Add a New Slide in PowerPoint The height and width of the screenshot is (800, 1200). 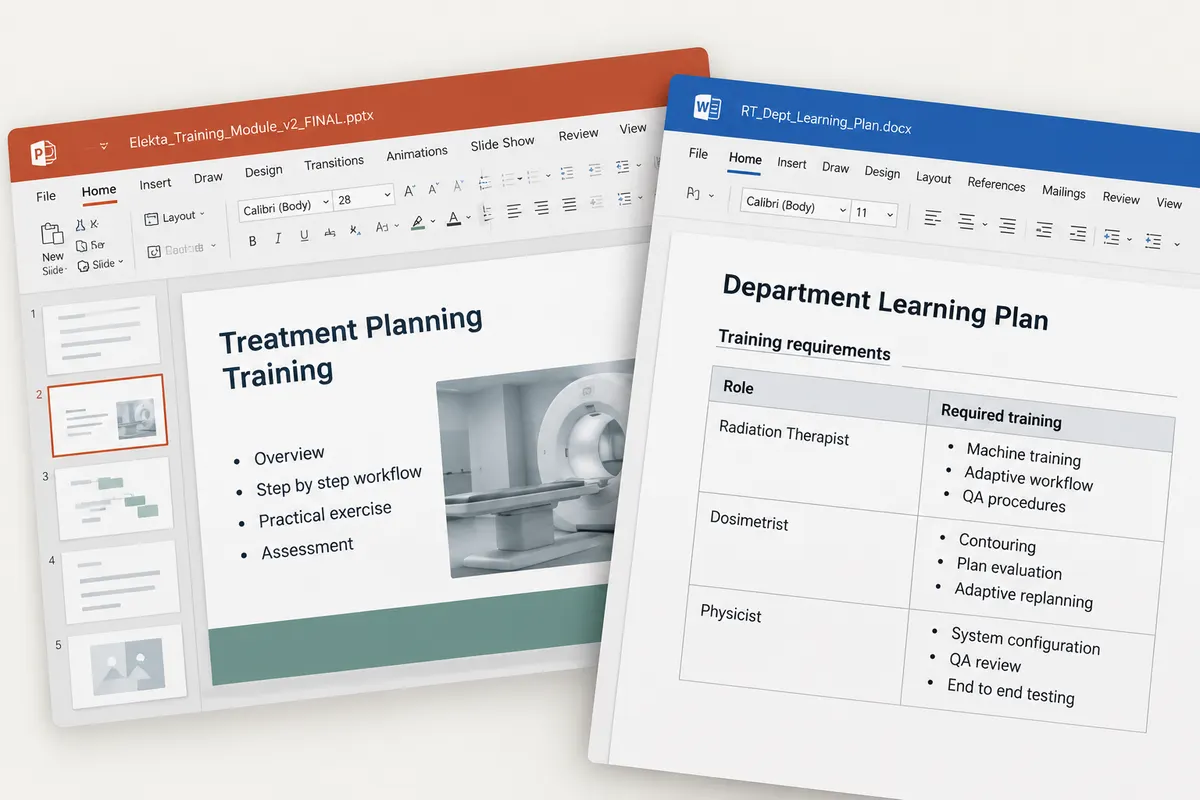point(52,248)
